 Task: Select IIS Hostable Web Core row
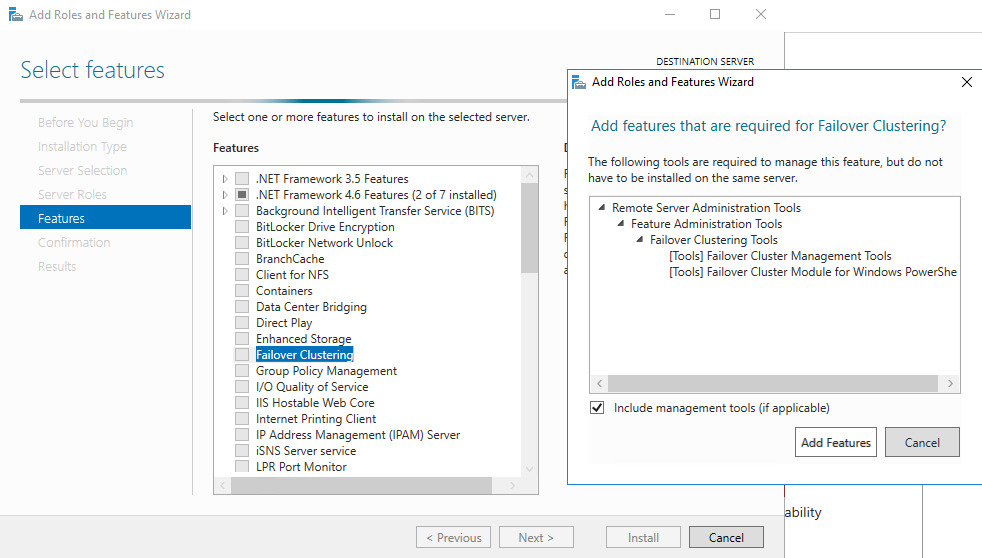[315, 403]
